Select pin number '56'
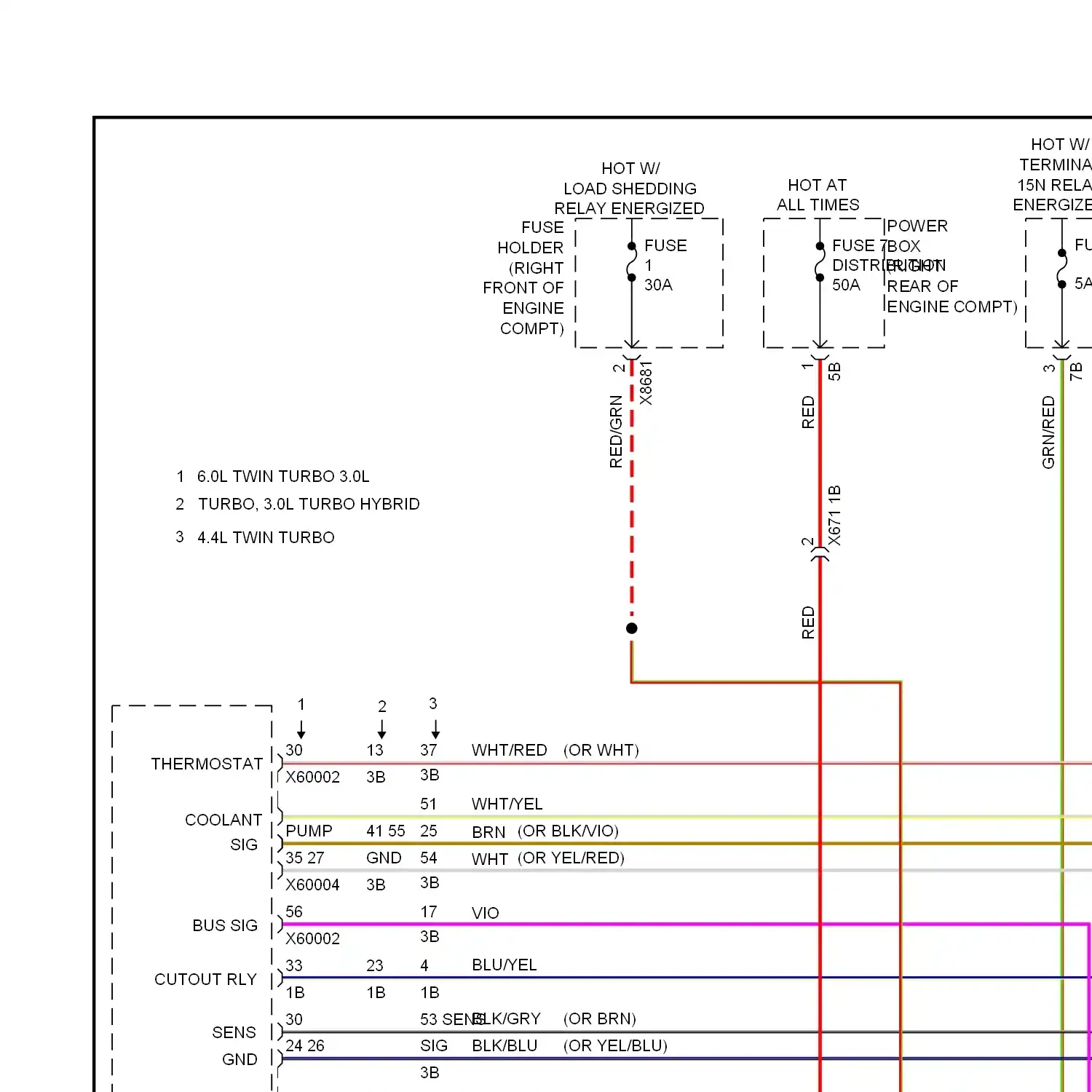 coord(294,911)
